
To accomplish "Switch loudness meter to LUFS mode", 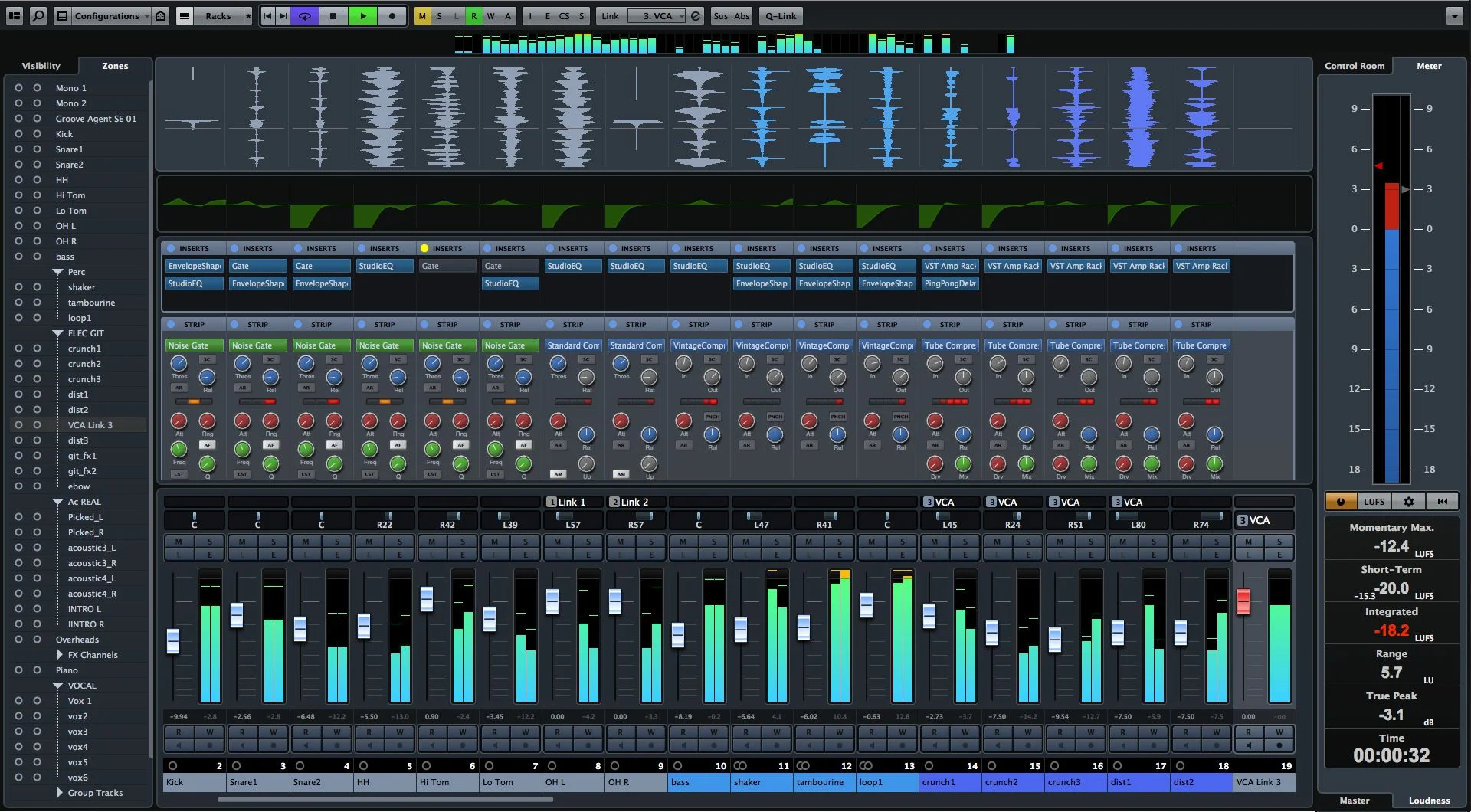I will click(x=1374, y=502).
